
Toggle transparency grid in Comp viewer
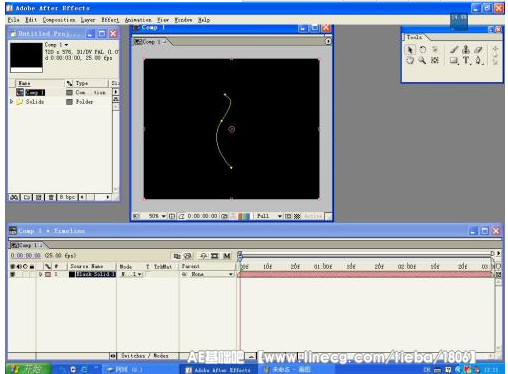pos(297,216)
